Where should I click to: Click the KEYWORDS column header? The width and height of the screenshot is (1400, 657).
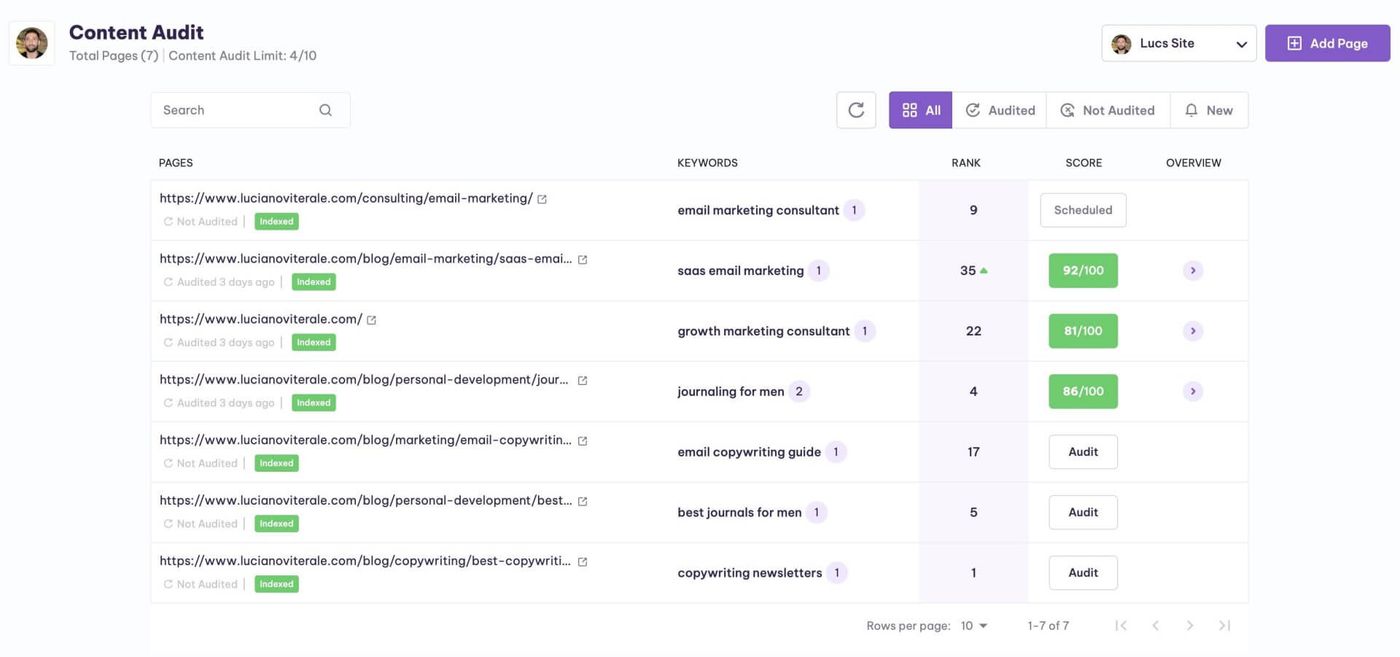[707, 163]
